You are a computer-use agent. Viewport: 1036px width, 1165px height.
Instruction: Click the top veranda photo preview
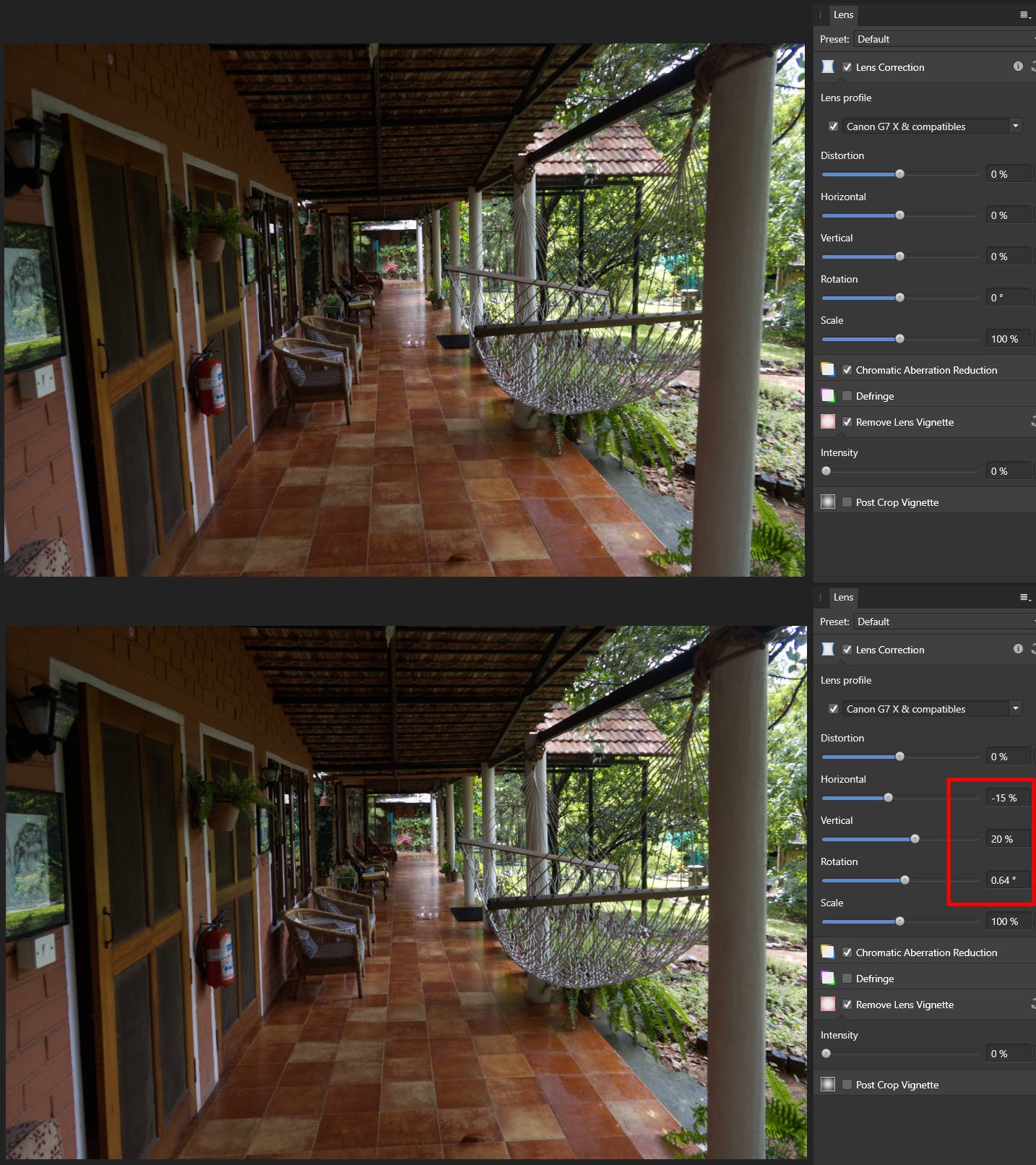tap(405, 310)
